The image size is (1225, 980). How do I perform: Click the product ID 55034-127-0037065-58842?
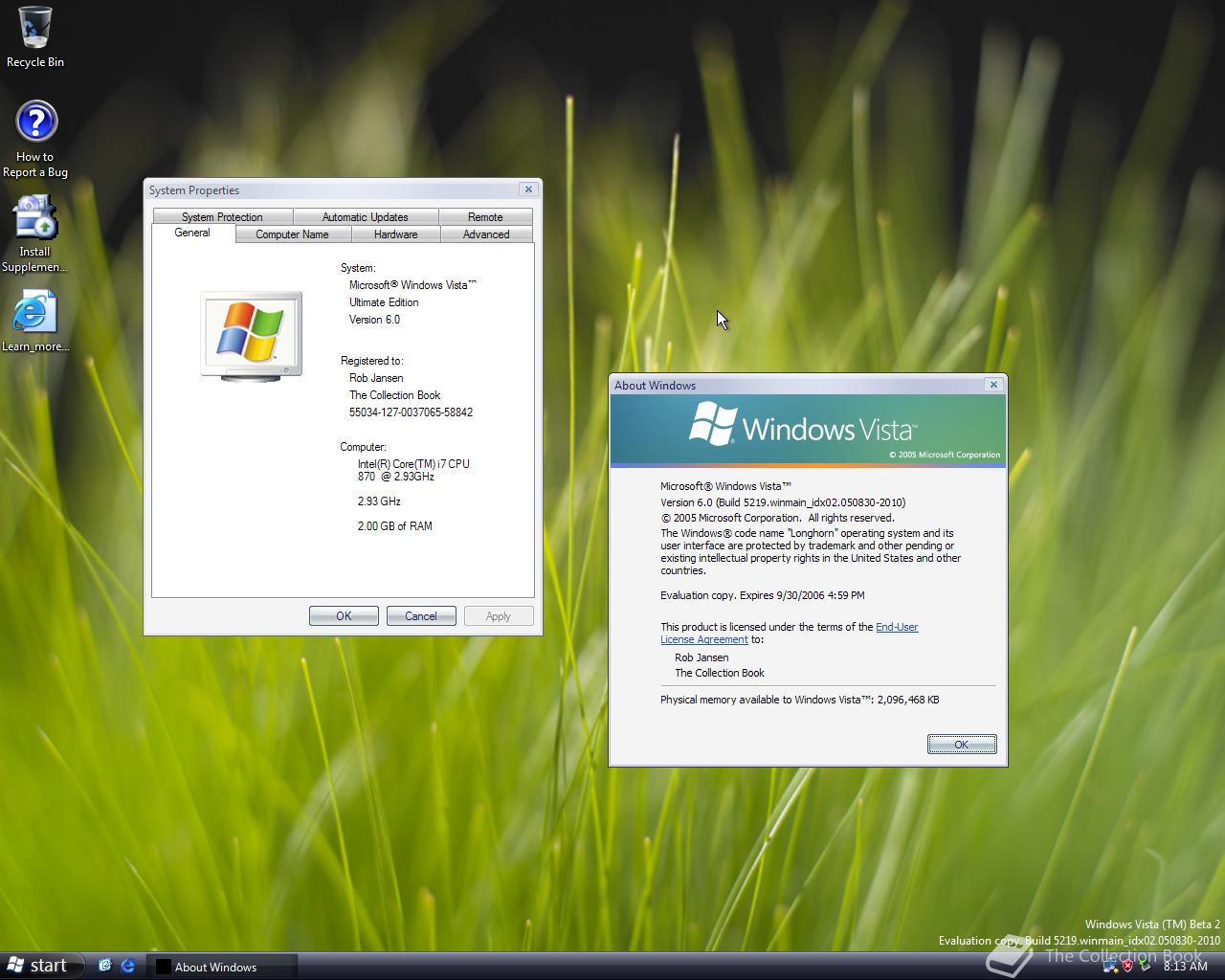pos(411,412)
